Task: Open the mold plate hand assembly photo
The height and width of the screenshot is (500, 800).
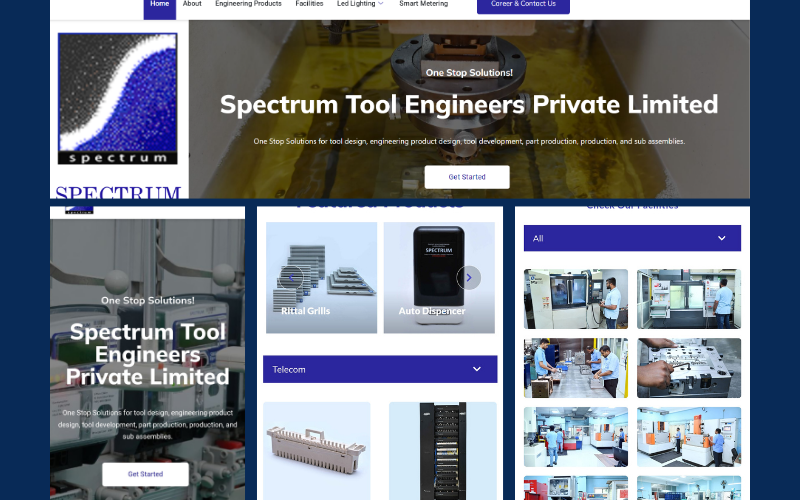Action: click(x=689, y=368)
